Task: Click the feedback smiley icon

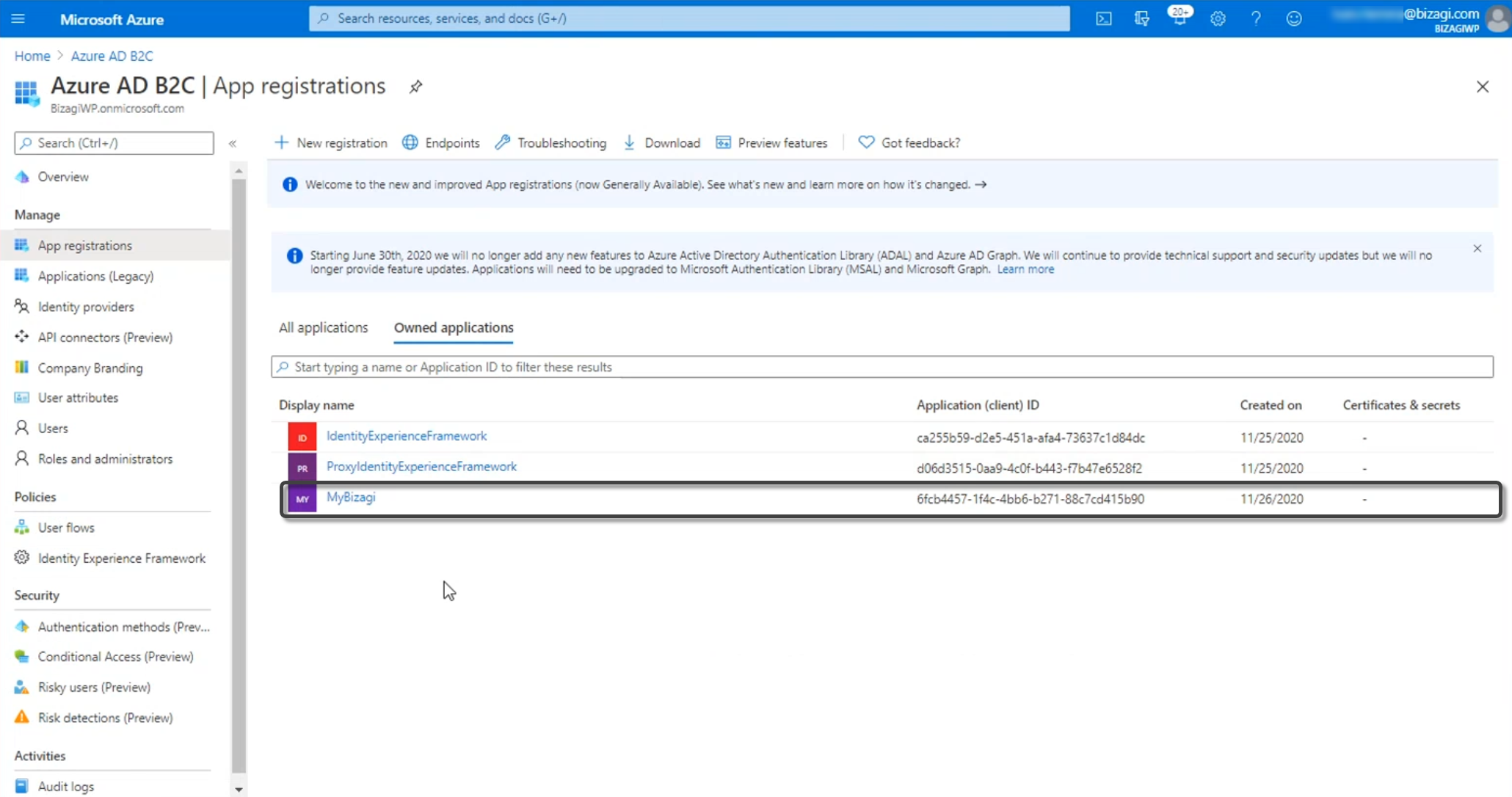Action: pos(1294,18)
